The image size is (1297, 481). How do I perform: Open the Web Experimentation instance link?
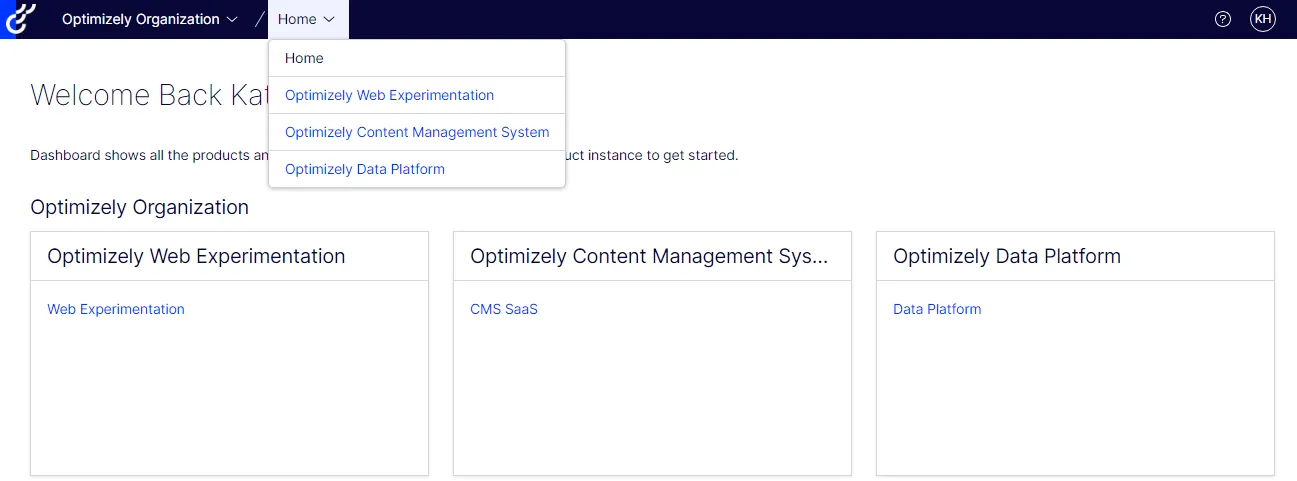(x=116, y=309)
